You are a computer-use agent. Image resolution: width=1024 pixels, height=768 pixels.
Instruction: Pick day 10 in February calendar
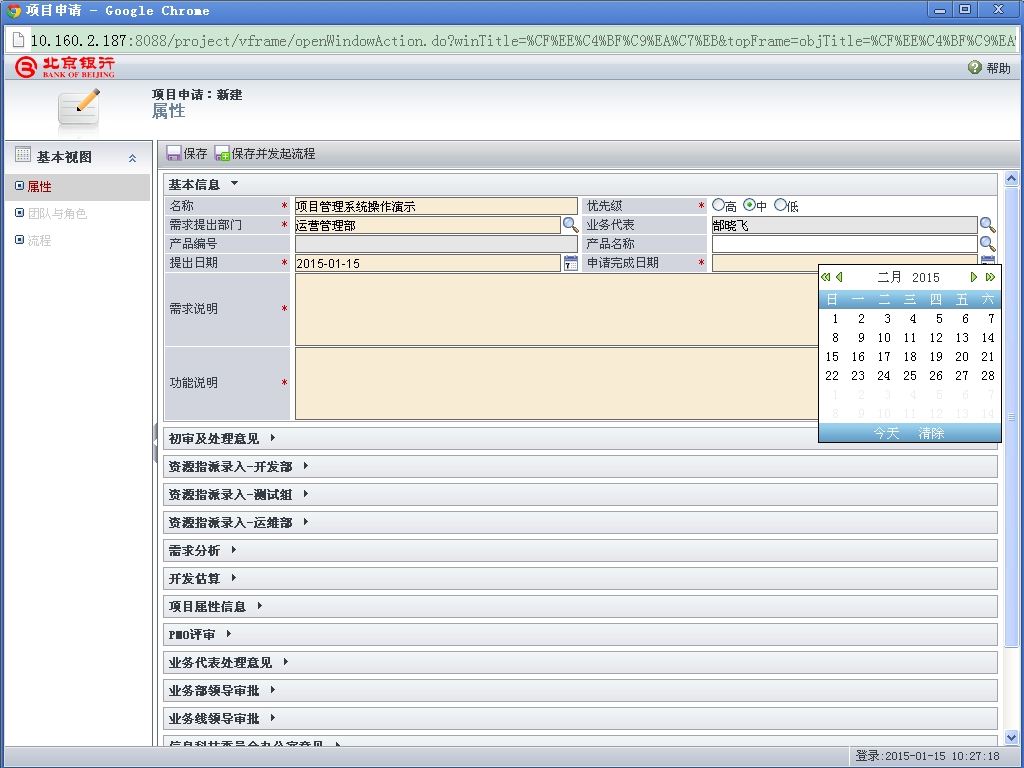click(884, 338)
